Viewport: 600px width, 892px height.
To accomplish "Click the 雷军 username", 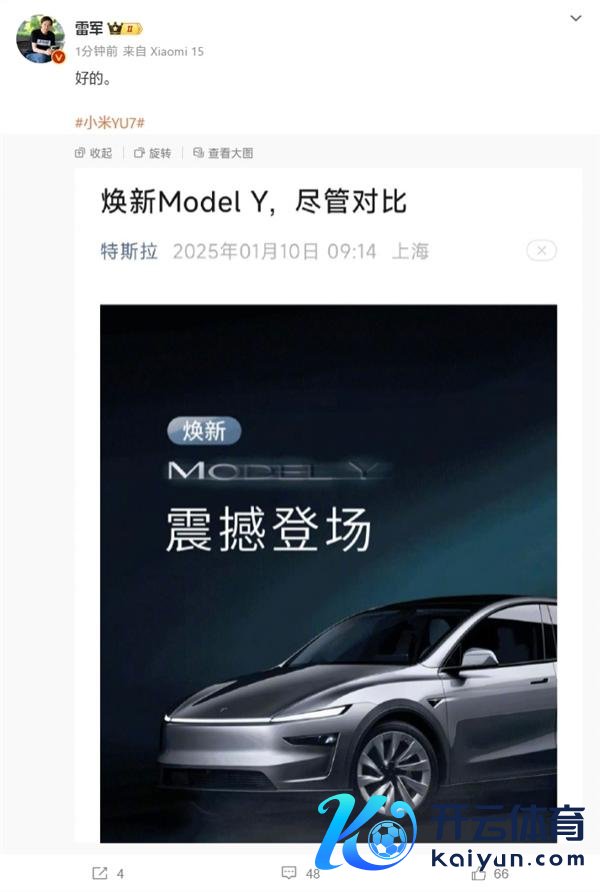I will pos(89,28).
